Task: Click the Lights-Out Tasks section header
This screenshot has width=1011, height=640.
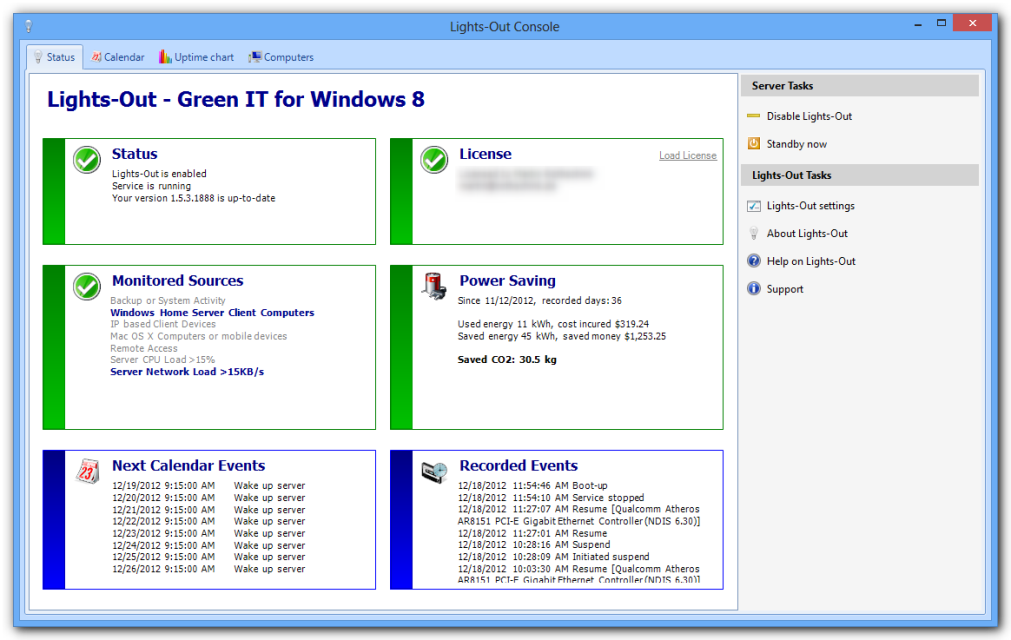Action: click(x=859, y=175)
